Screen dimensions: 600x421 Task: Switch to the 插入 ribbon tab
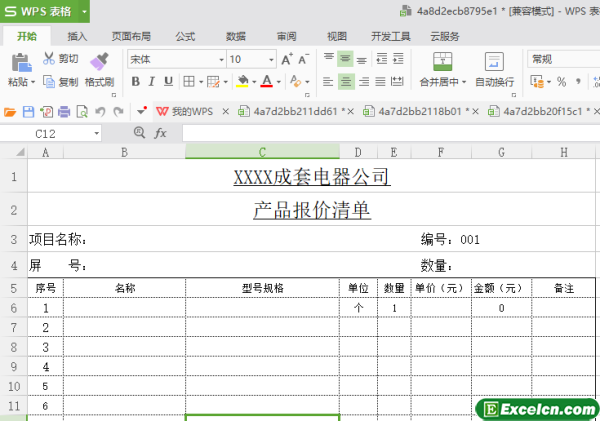(x=77, y=36)
